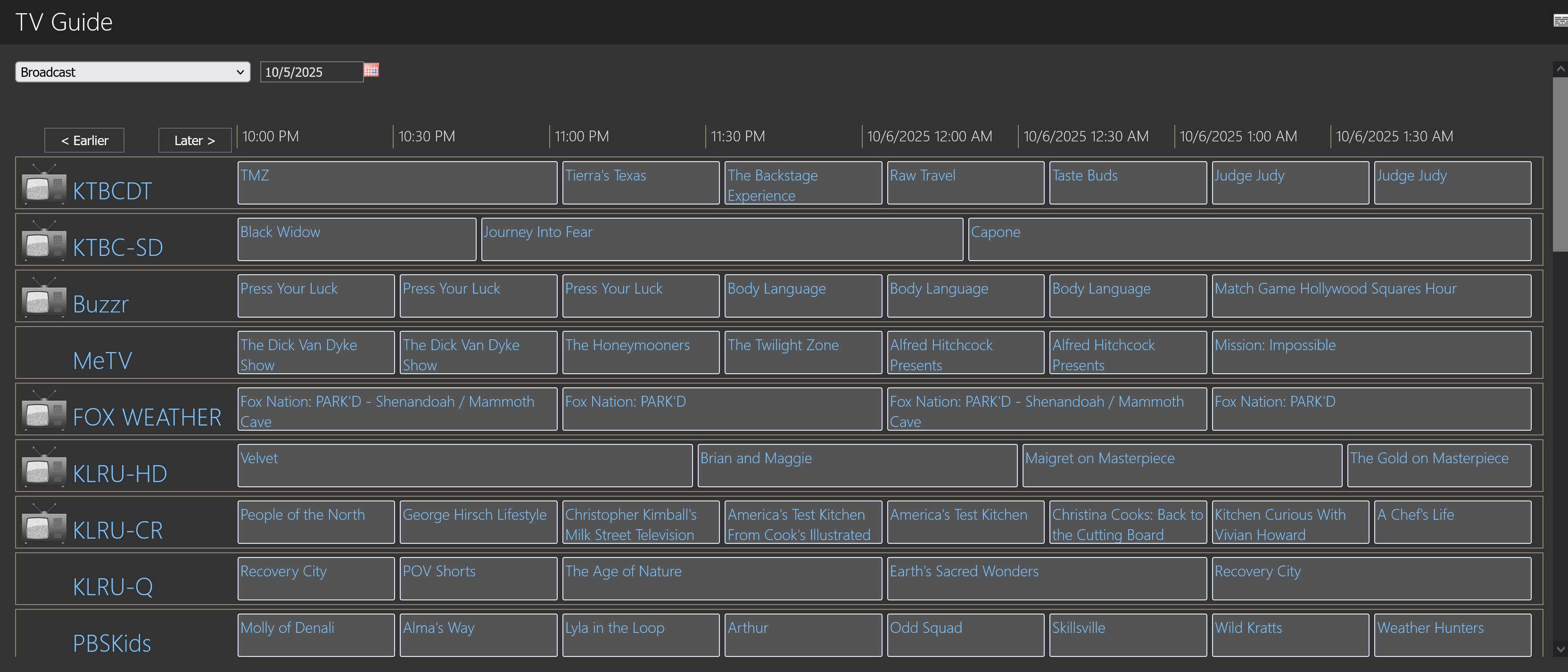Click the keyboard icon at top right
This screenshot has width=1568, height=672.
(x=1560, y=21)
